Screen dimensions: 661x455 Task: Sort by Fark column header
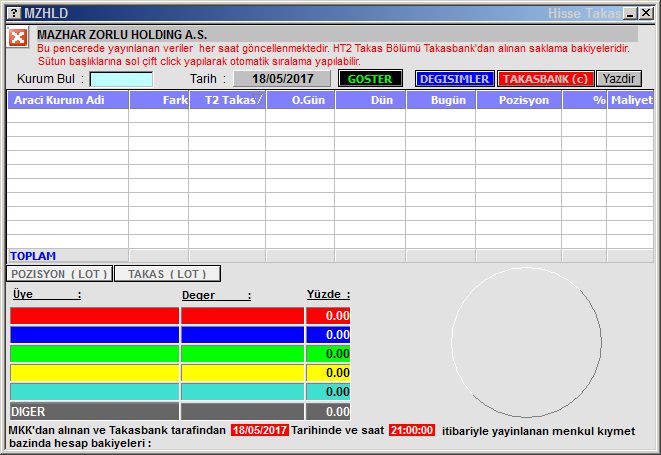coord(159,100)
